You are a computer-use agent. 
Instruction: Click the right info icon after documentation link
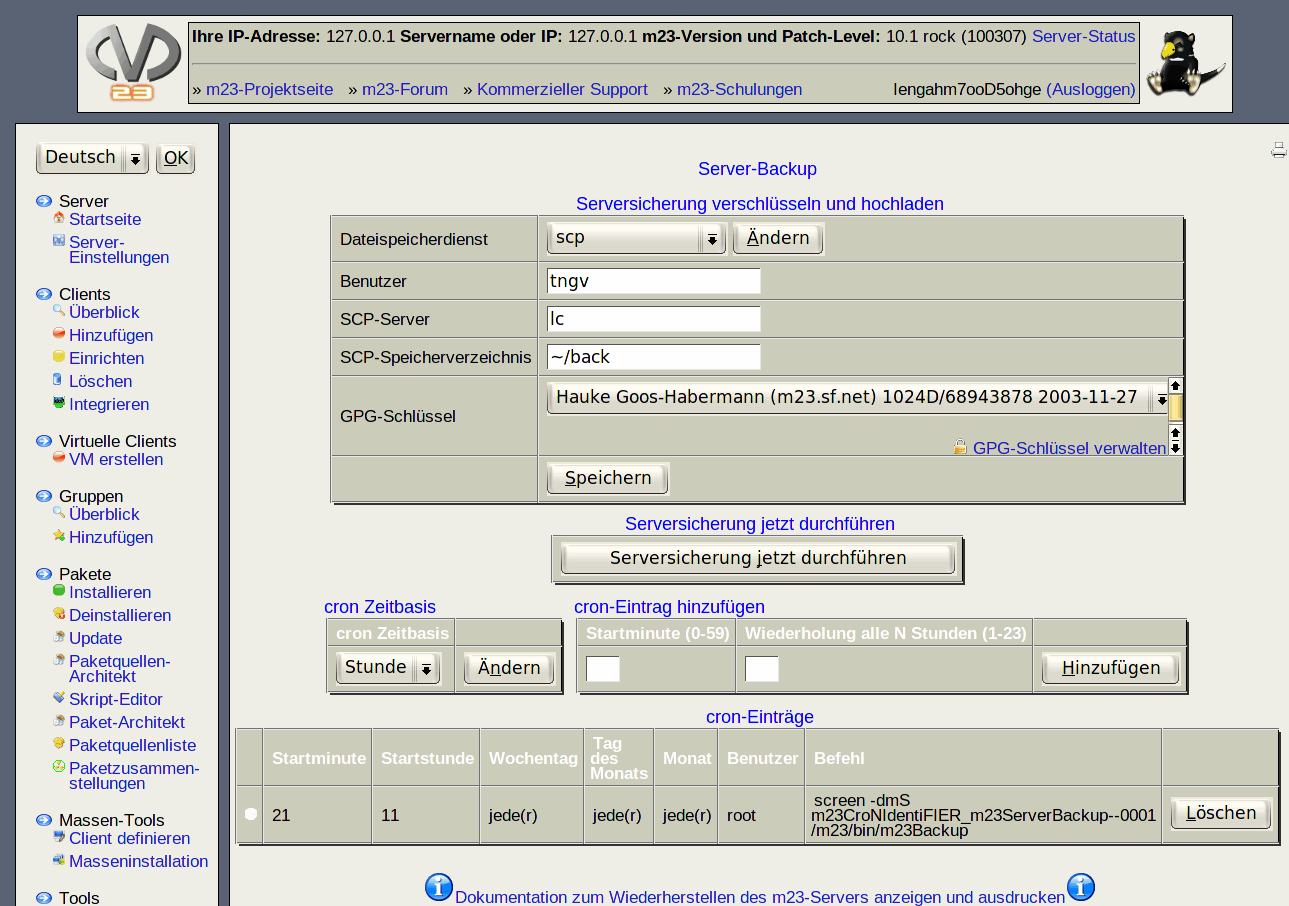point(1080,887)
